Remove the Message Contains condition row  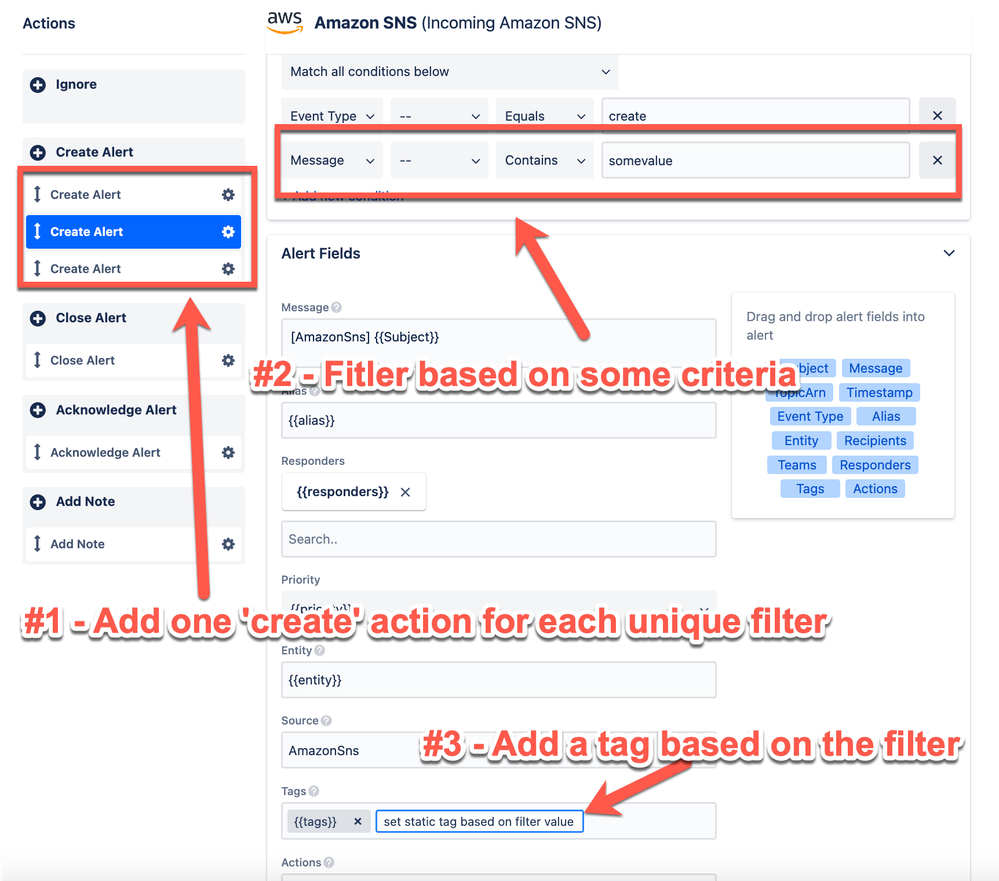pos(937,161)
